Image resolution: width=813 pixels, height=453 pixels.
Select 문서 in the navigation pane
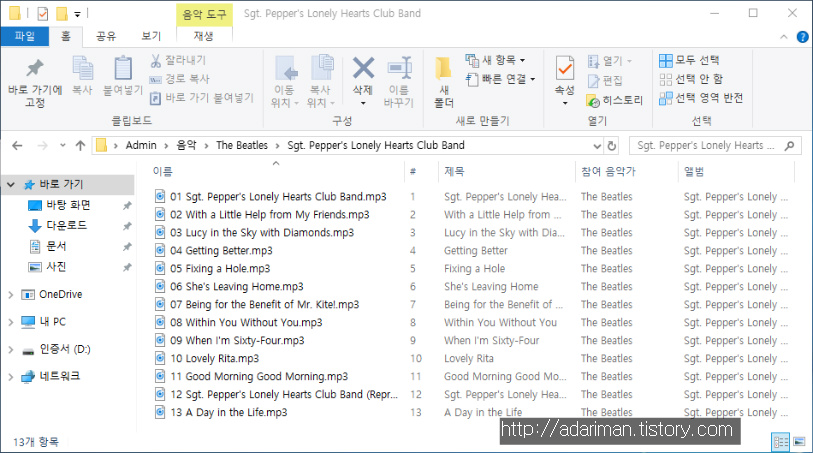(x=56, y=246)
